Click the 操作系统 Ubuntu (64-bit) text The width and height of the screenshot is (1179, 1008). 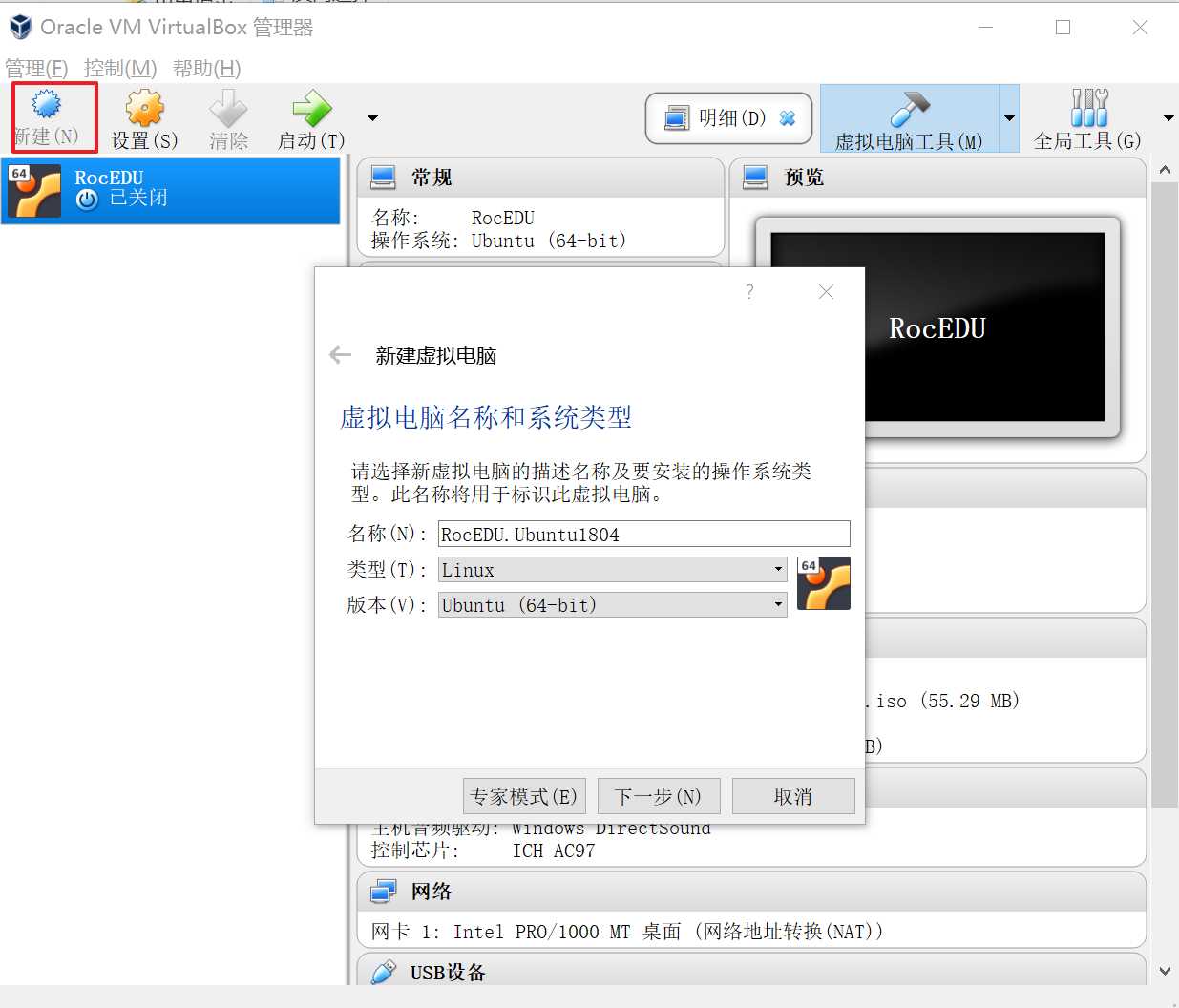click(499, 241)
